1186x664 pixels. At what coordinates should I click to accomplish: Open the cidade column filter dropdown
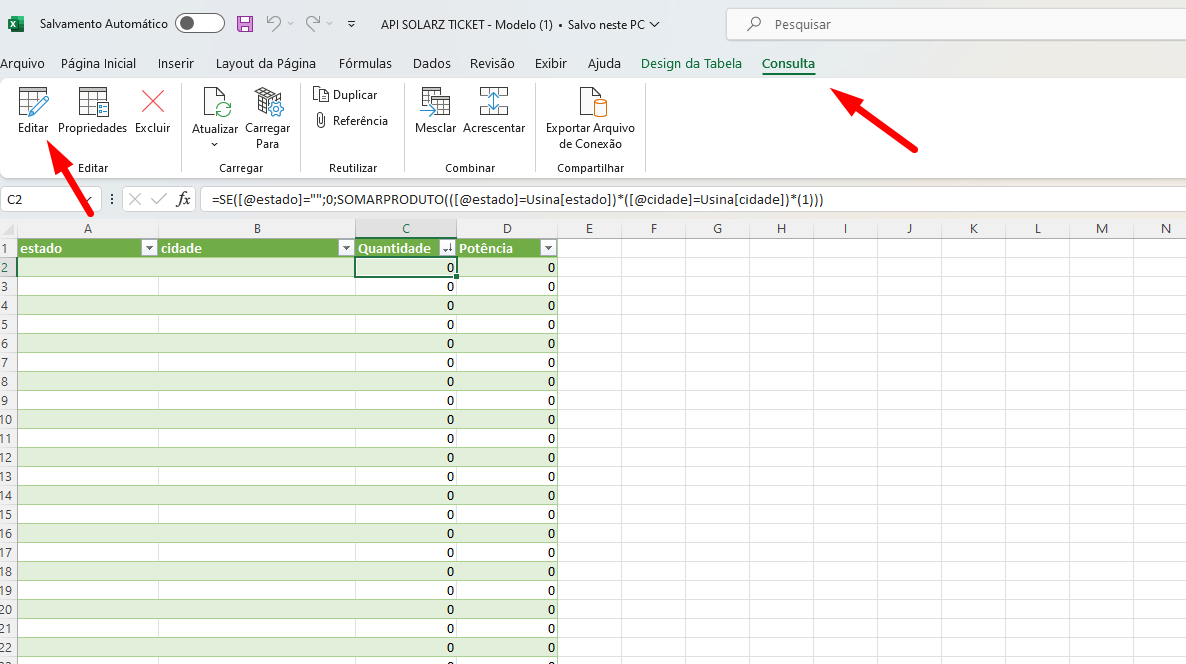tap(346, 248)
